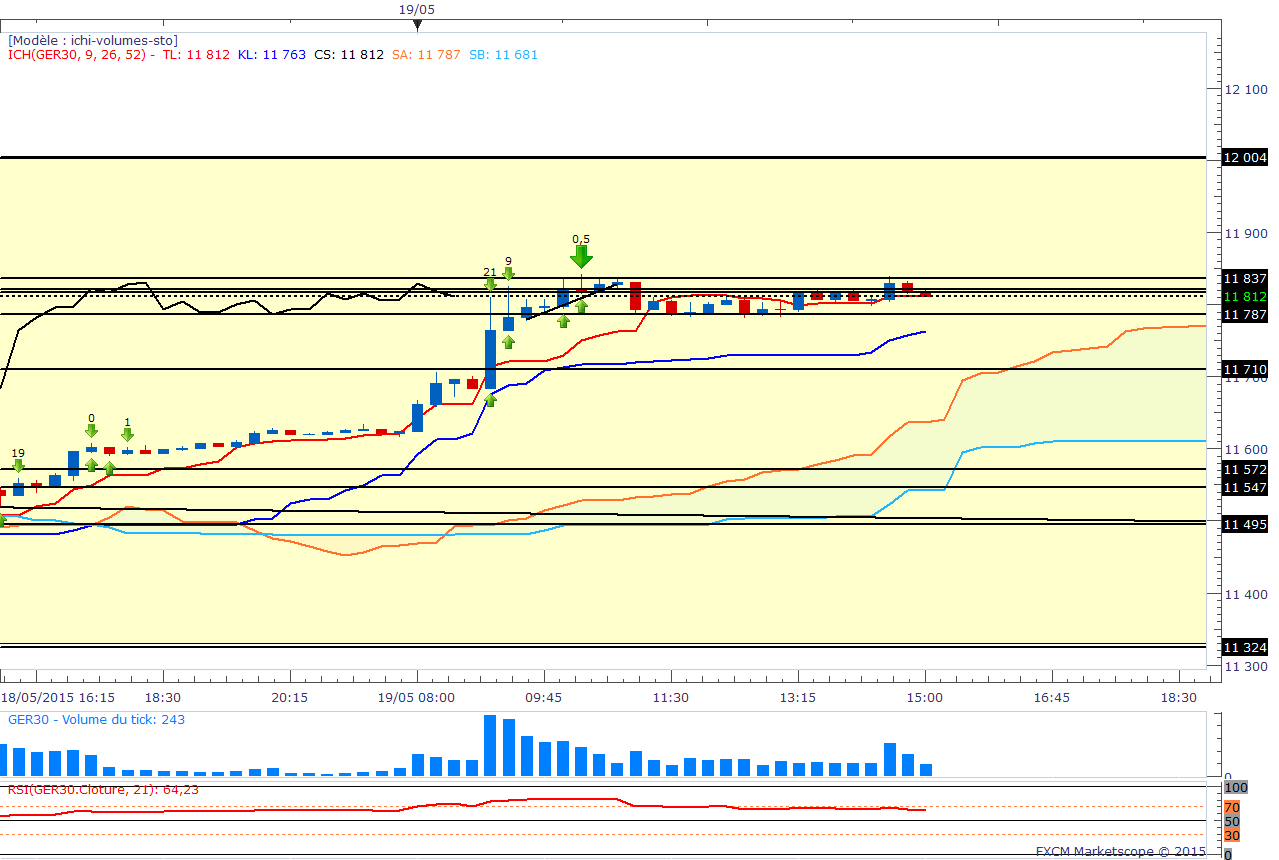
Task: Click the RSI oversold level 30 label
Action: point(1232,835)
